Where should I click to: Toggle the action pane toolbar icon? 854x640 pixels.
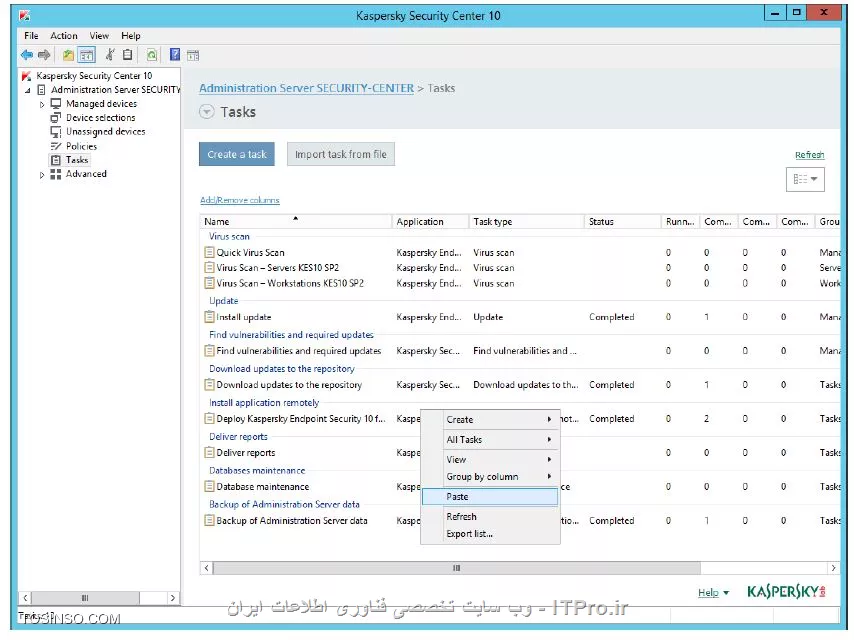click(x=193, y=55)
